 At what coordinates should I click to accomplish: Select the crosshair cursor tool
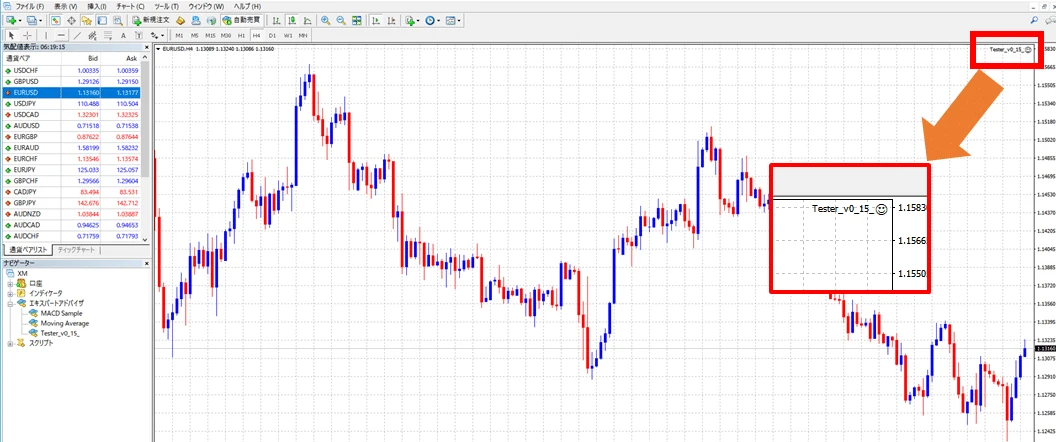pyautogui.click(x=27, y=35)
